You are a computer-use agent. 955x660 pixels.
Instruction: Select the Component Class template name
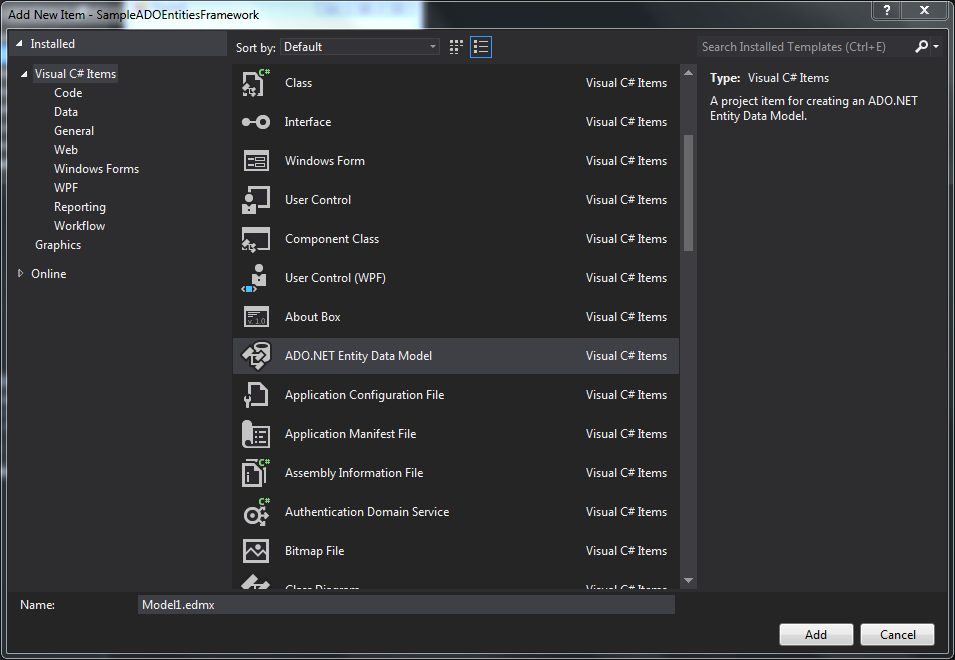pos(332,239)
